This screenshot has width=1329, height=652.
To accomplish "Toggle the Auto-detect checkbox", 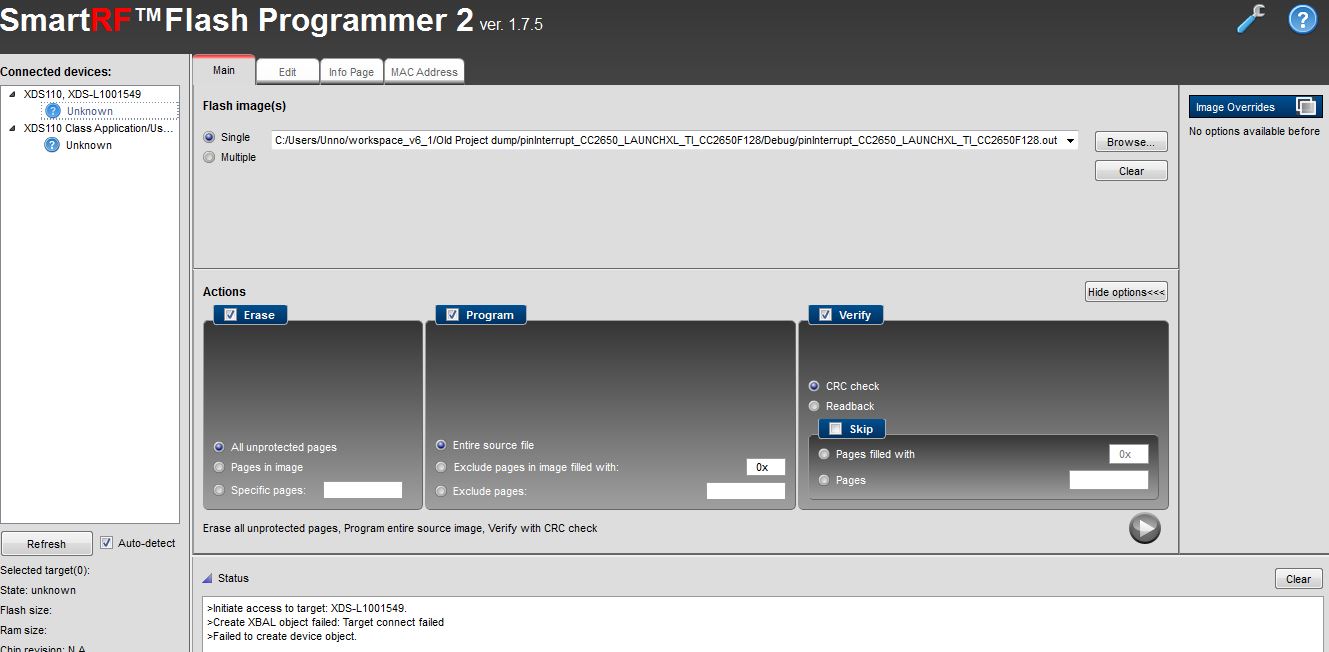I will (107, 543).
